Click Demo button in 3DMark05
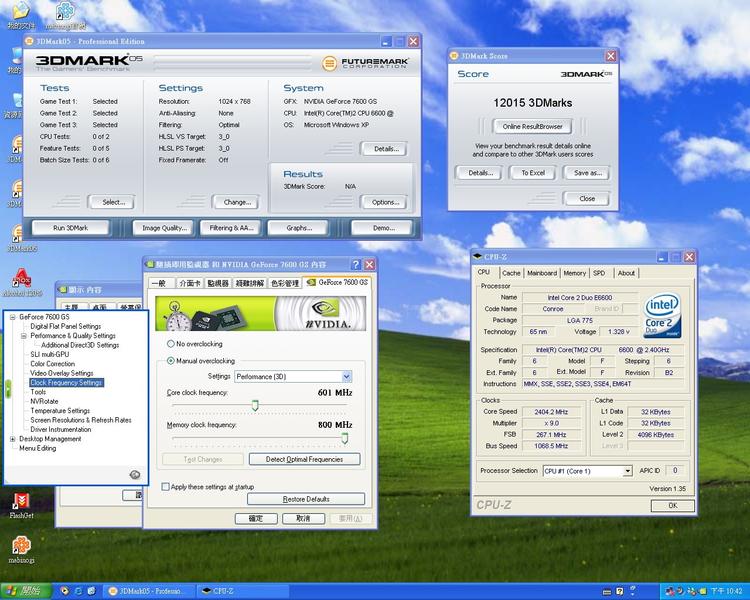750x600 pixels. pos(384,228)
